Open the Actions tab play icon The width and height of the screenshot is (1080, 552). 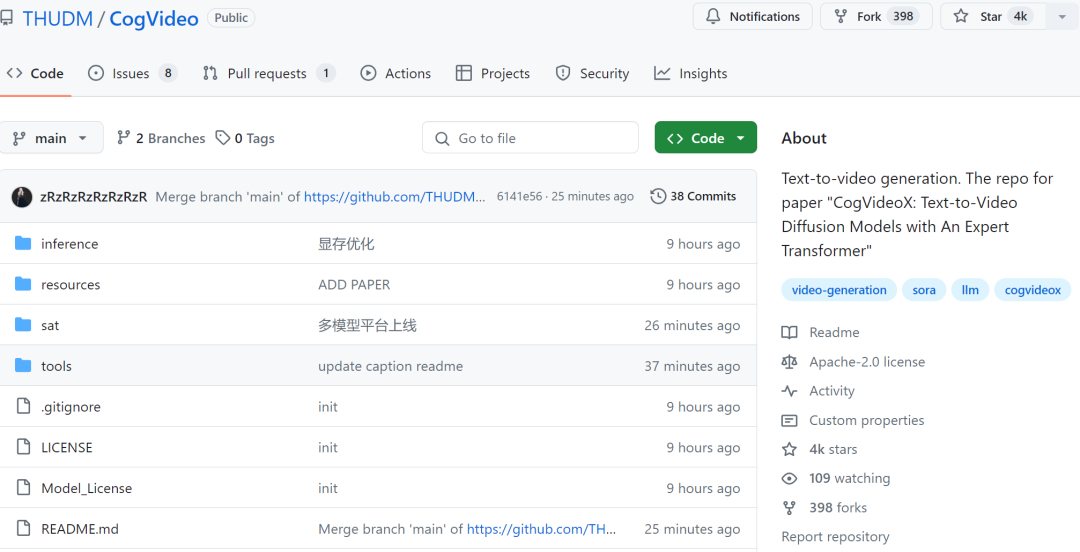click(x=368, y=73)
